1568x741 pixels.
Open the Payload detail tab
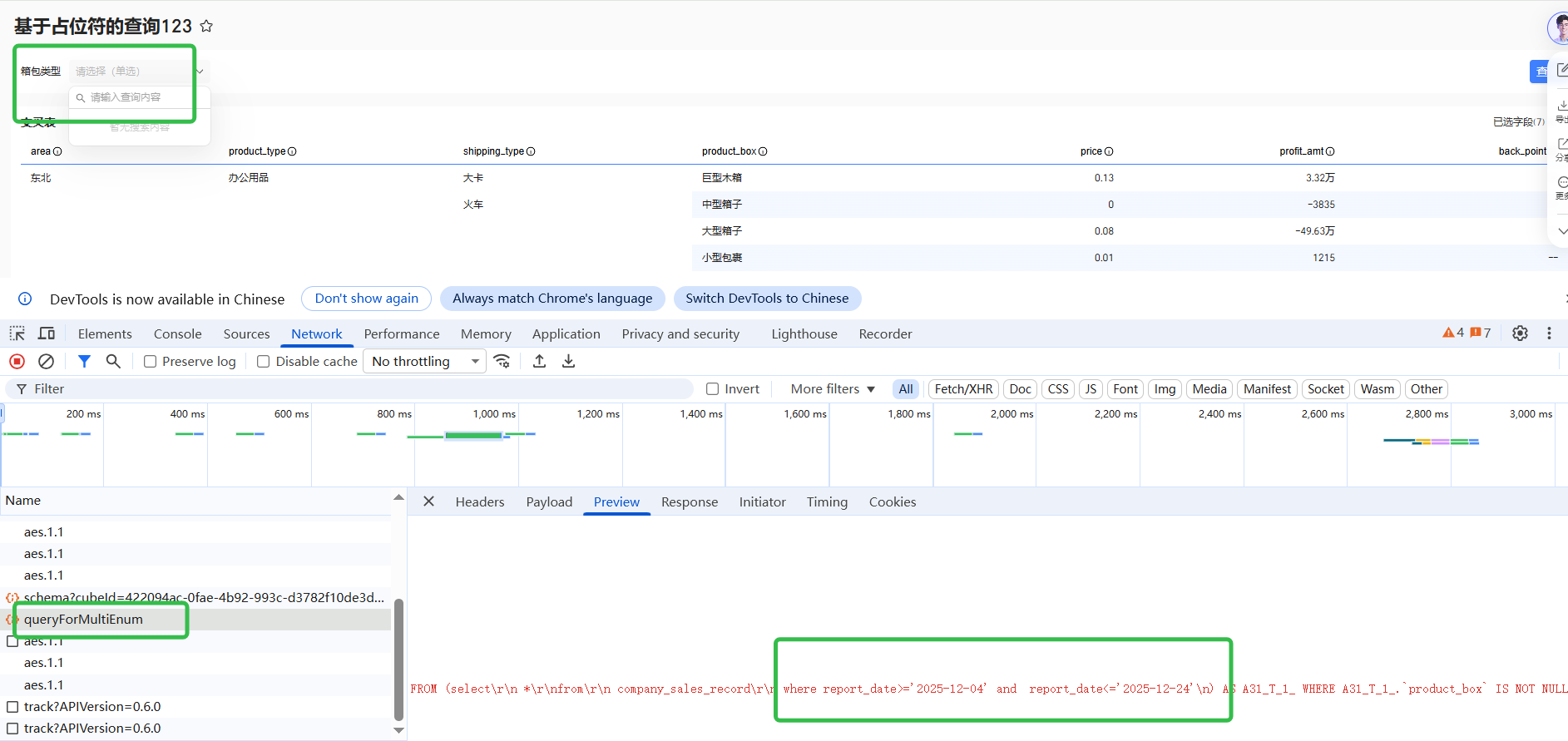549,501
